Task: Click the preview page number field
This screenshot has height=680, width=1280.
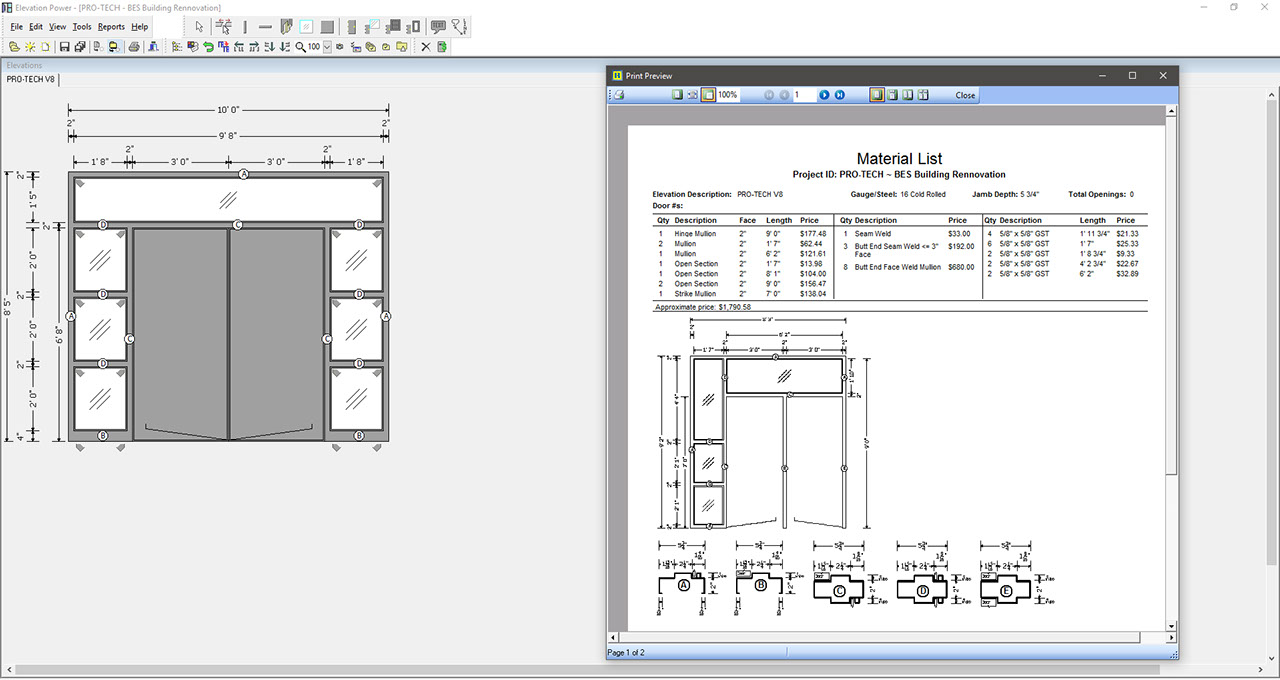Action: tap(804, 95)
